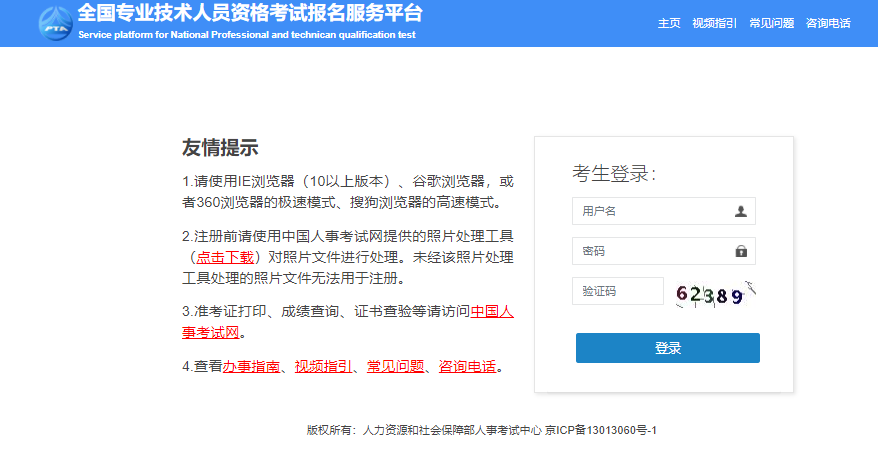878x456 pixels.
Task: Follow the red 视频指引 link in tip 4
Action: click(323, 366)
